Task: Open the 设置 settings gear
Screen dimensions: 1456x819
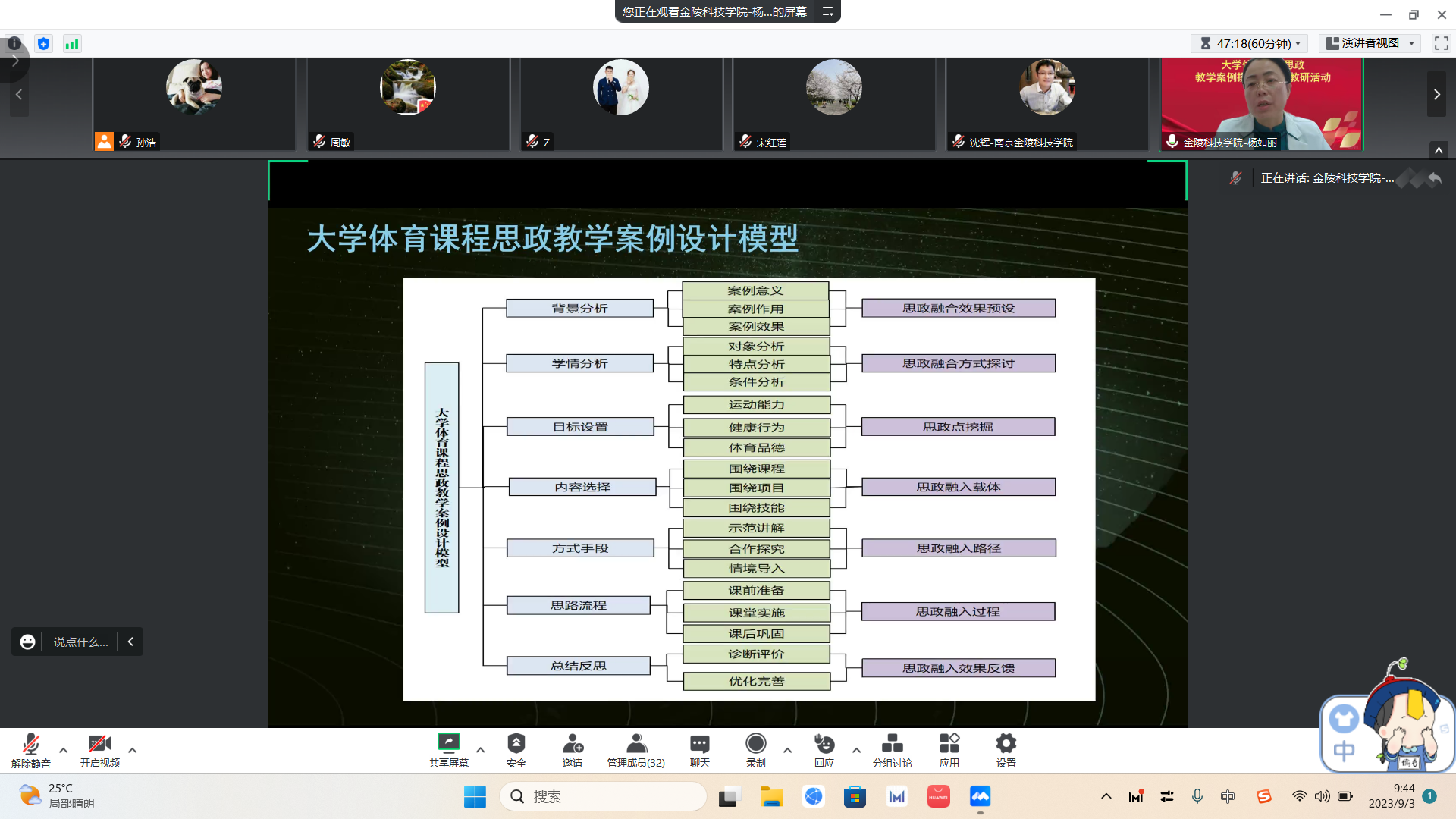Action: click(1006, 744)
